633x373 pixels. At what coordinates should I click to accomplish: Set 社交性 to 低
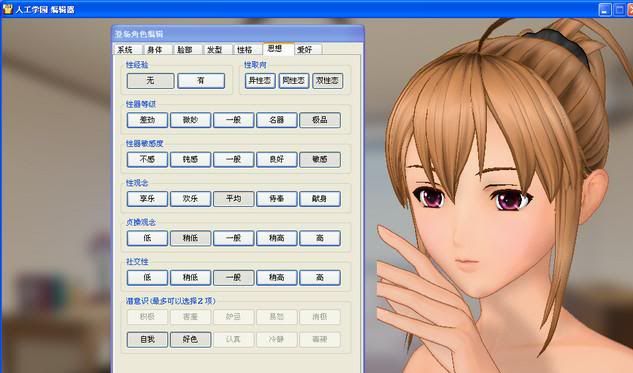pos(147,277)
